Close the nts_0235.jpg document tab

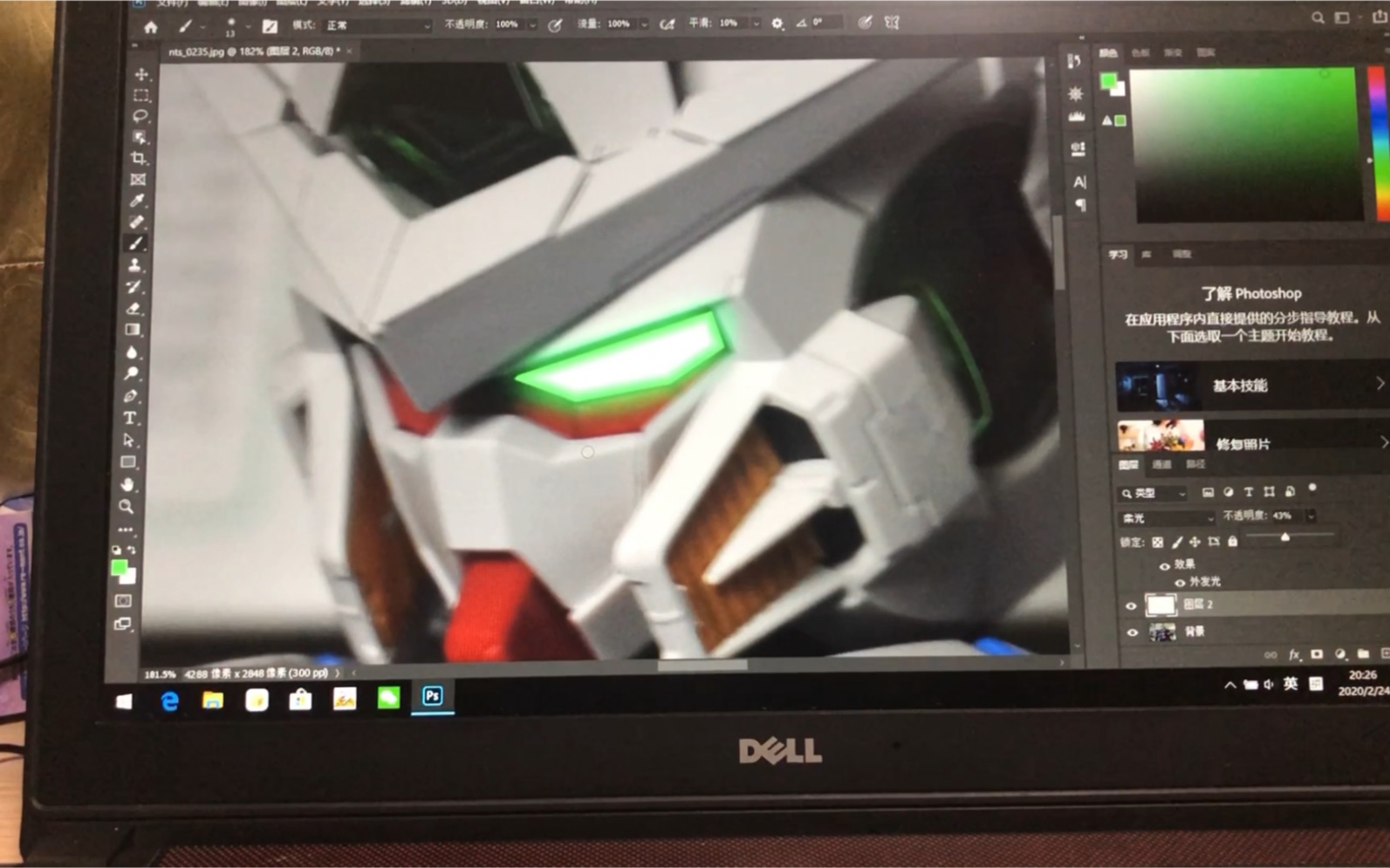[350, 51]
